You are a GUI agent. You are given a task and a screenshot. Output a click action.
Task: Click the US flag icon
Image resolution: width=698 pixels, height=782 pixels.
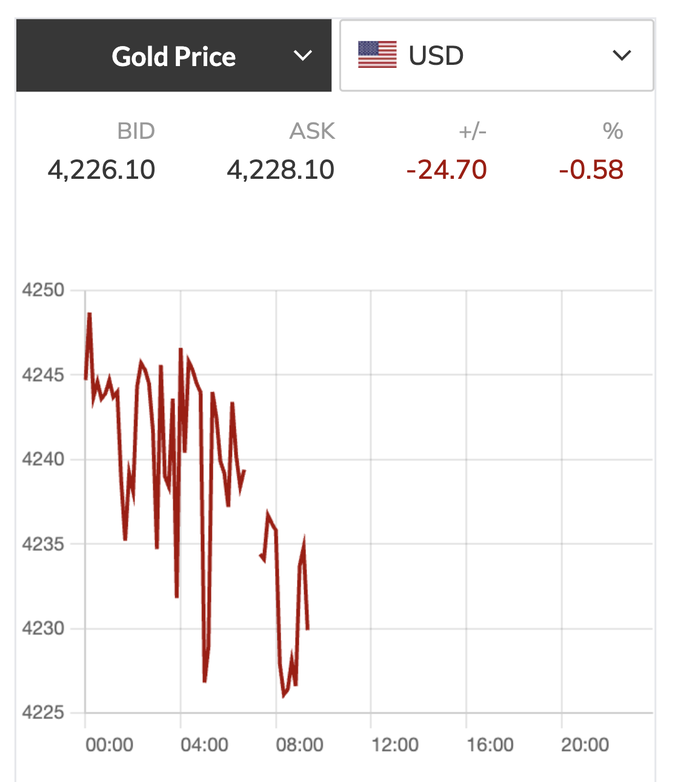pos(377,55)
